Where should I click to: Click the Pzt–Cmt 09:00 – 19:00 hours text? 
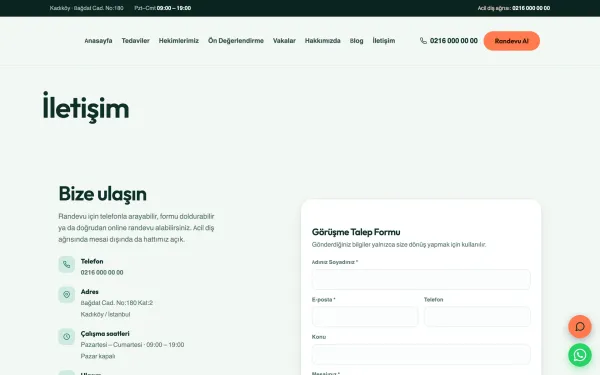(x=163, y=8)
